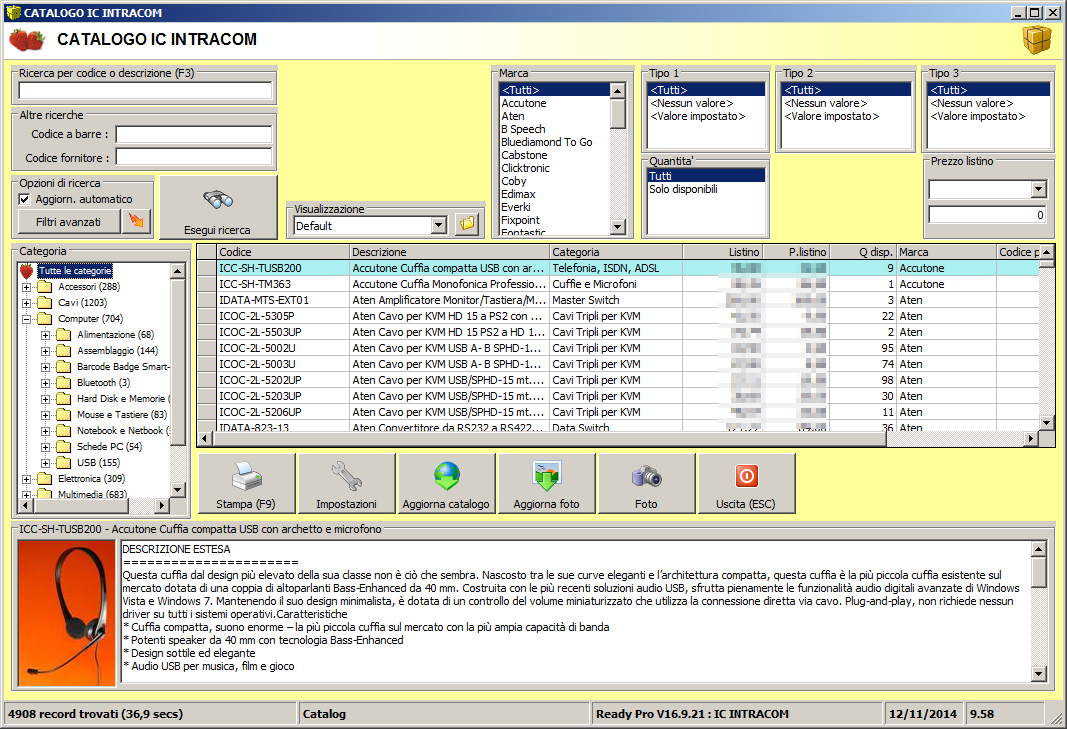Click the strawberry logo in the header
Screen dimensions: 1067x729
(x=27, y=40)
